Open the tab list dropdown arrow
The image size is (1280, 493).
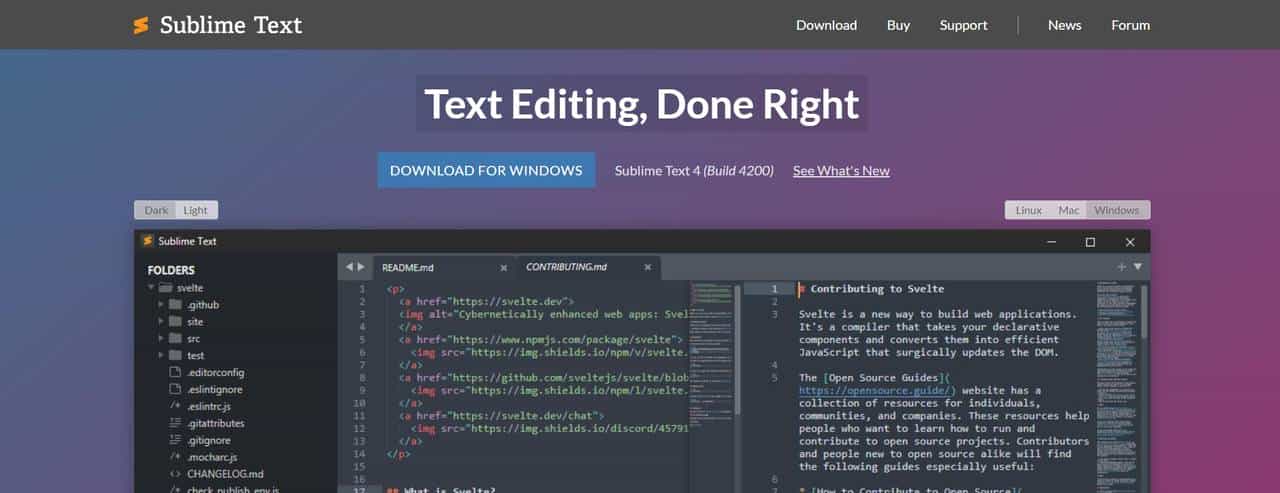[1138, 267]
